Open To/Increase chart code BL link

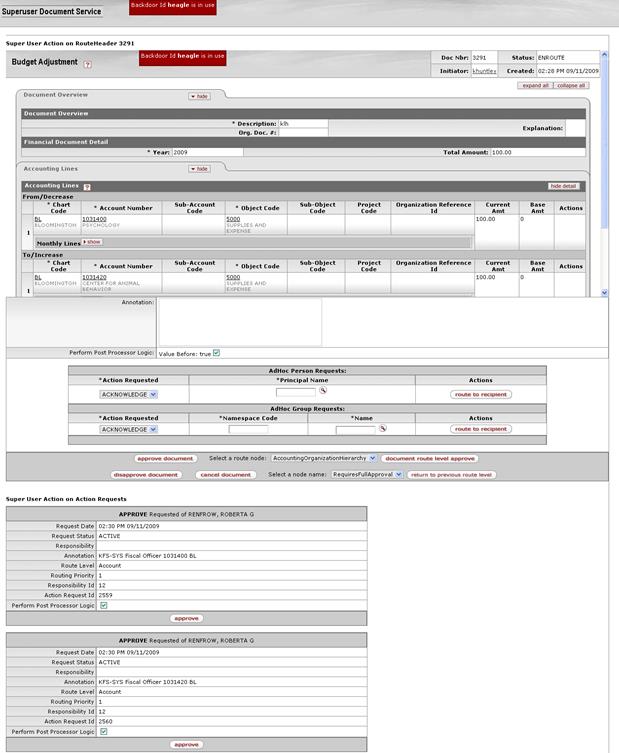click(x=38, y=277)
